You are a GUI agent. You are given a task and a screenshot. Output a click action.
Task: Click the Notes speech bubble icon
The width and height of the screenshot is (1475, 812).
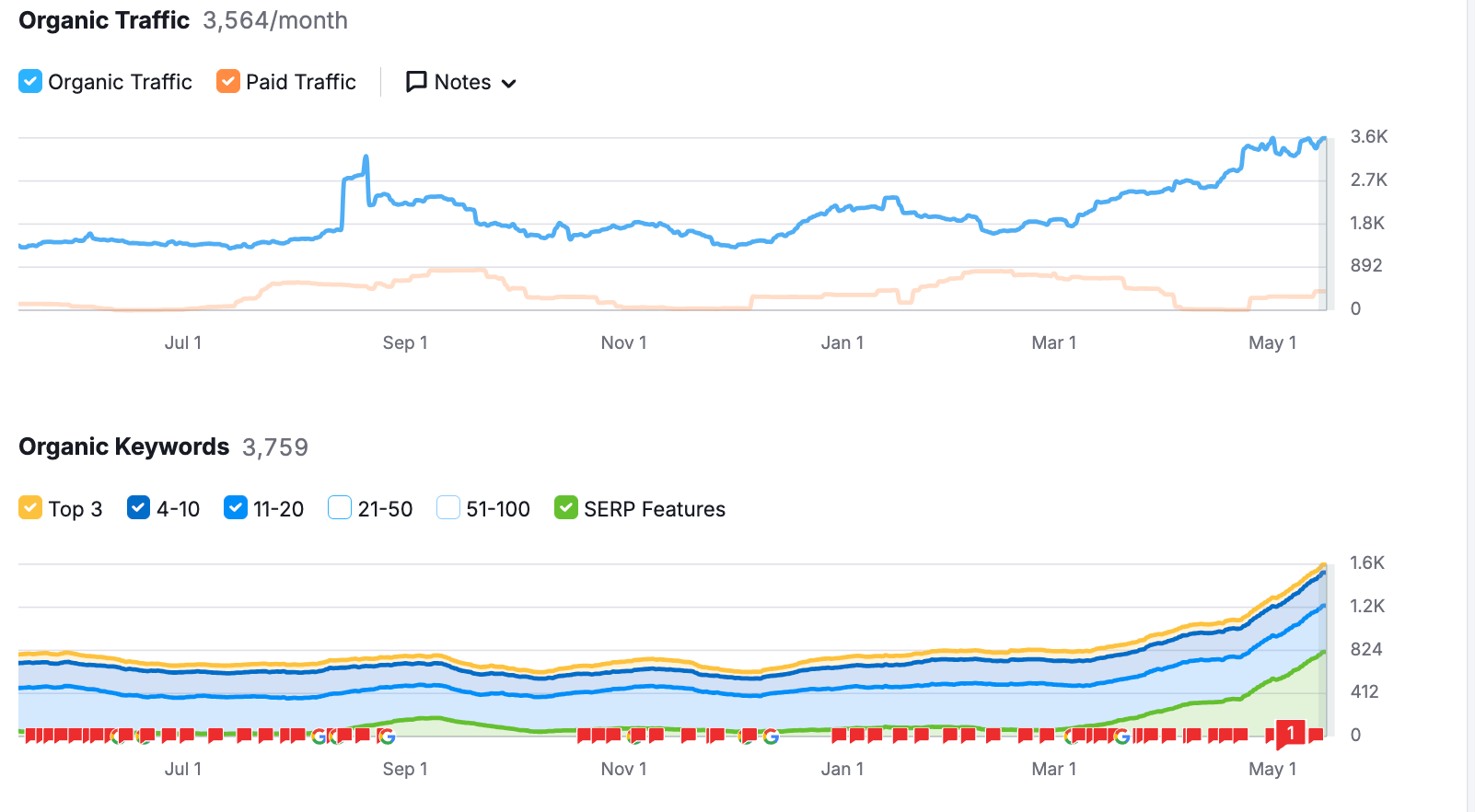pos(416,82)
